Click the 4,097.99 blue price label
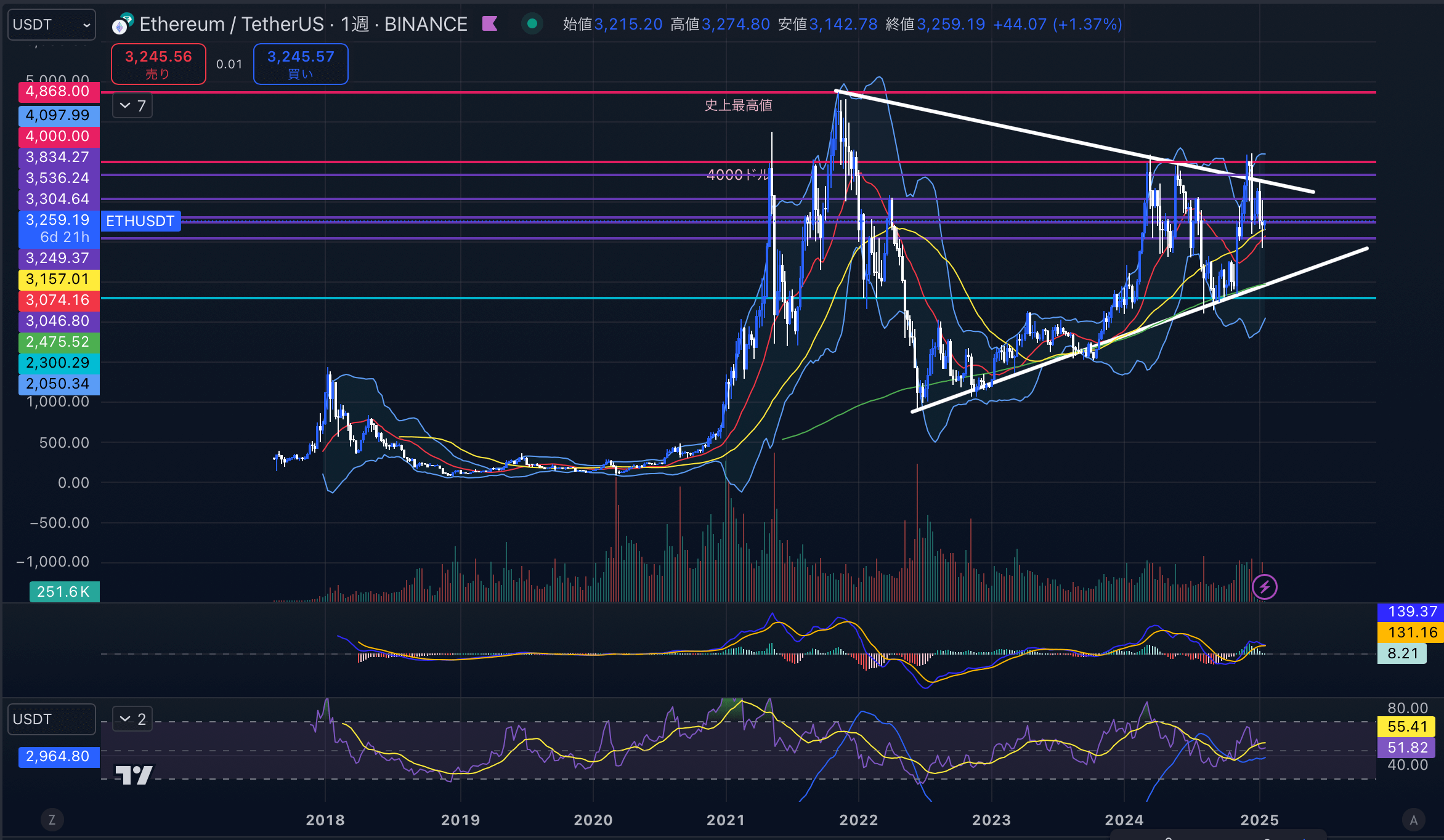This screenshot has height=840, width=1444. coord(59,115)
